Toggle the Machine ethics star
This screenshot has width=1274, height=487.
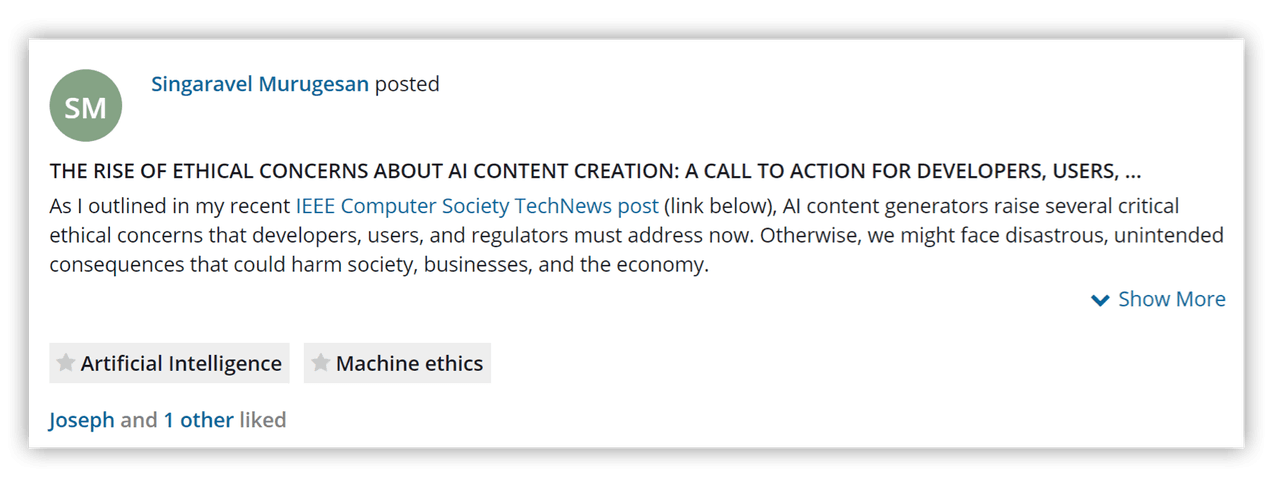(x=321, y=363)
